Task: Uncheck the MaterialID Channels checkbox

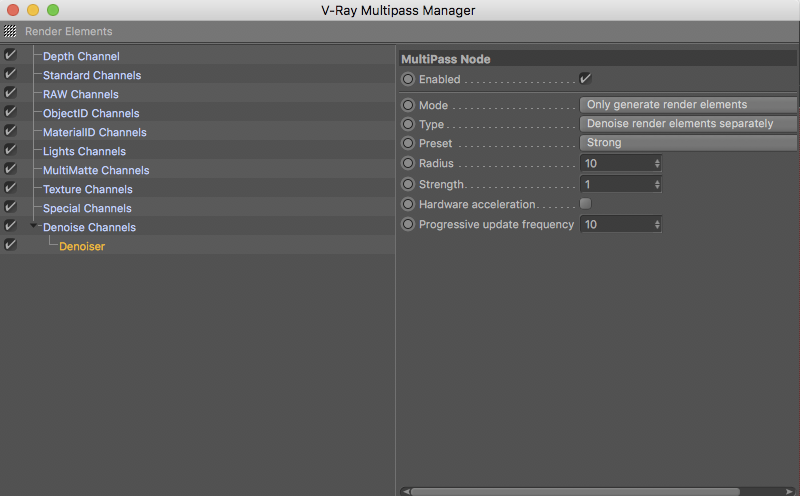Action: (x=10, y=131)
